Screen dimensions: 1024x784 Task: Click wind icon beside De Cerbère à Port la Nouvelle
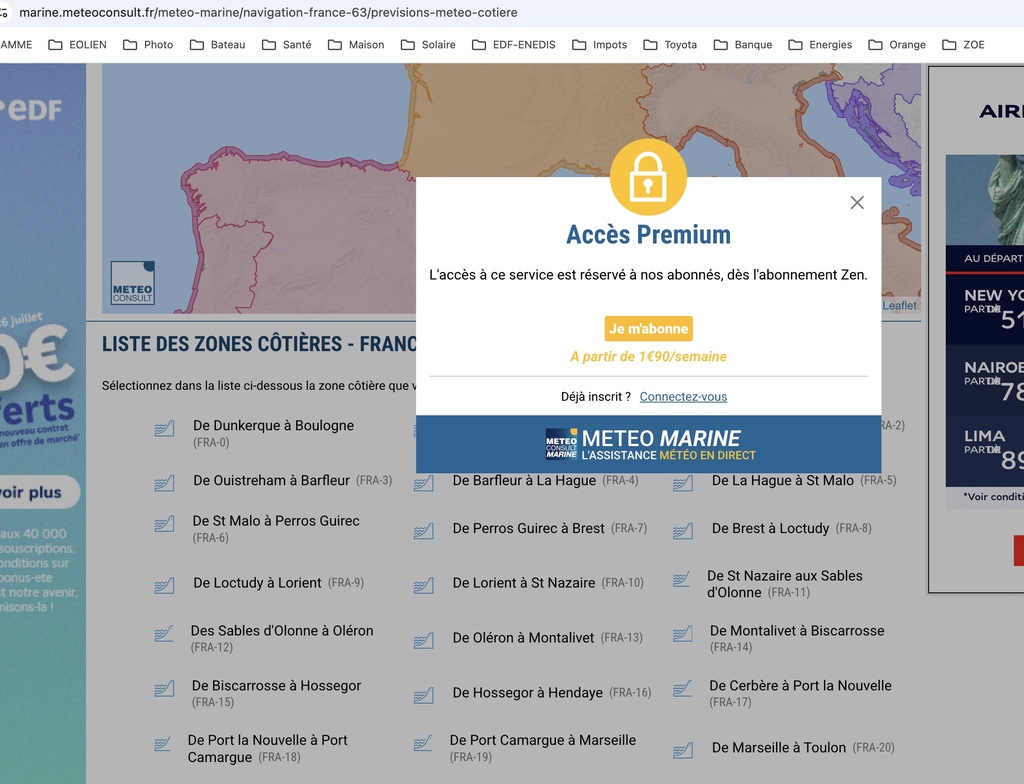[682, 689]
